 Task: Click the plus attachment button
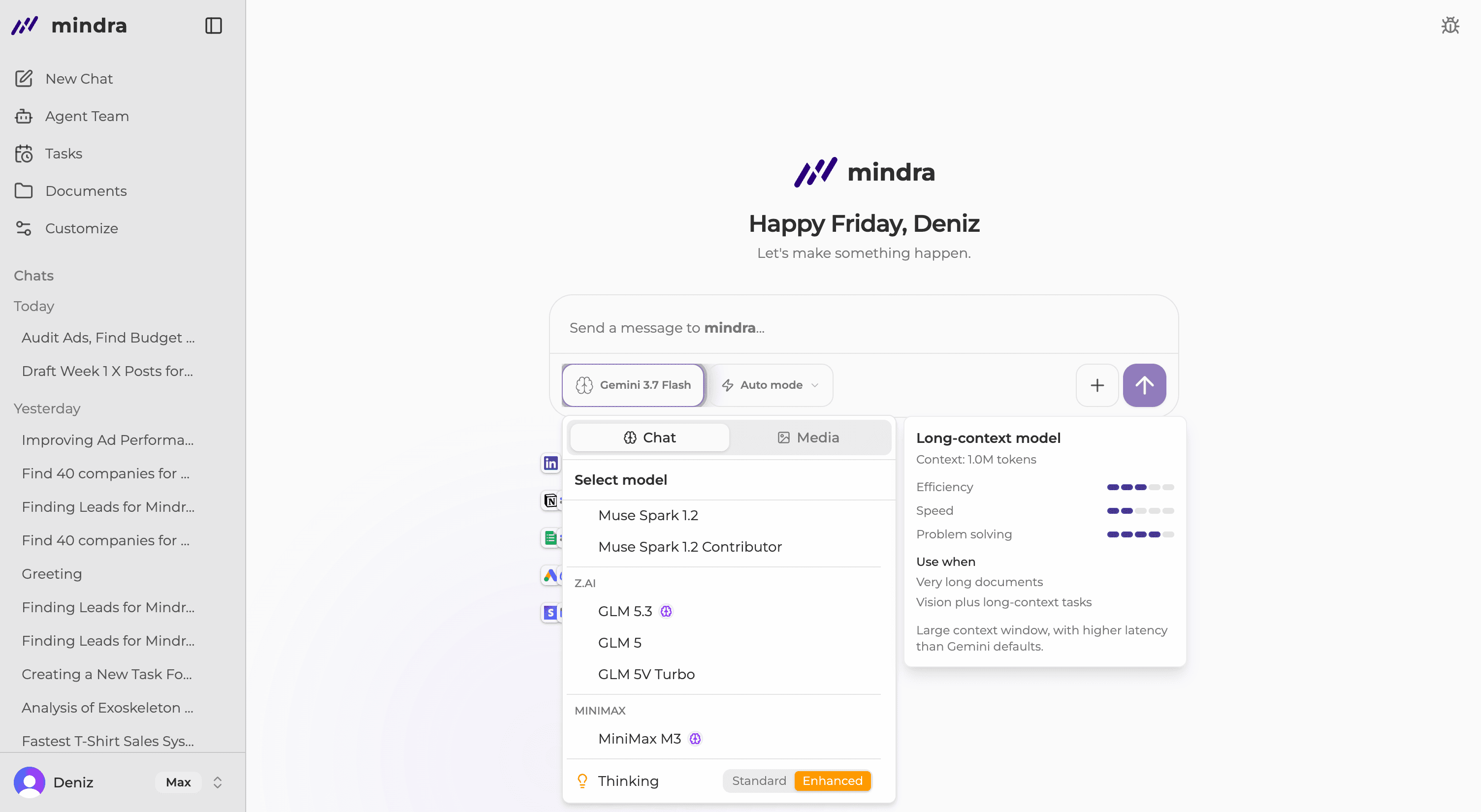(x=1097, y=385)
